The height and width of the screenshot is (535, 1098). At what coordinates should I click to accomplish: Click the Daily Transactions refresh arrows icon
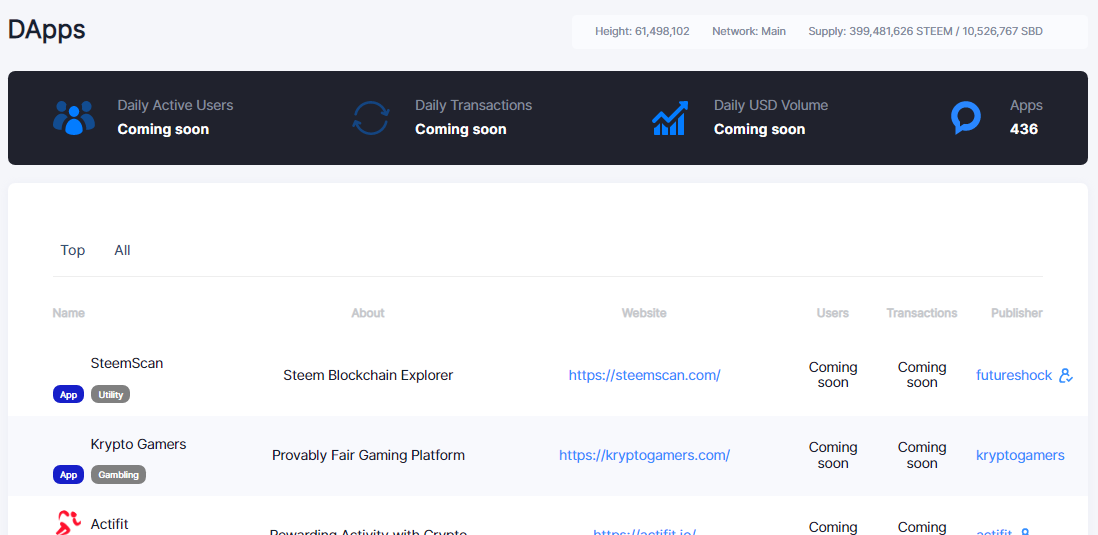tap(370, 118)
